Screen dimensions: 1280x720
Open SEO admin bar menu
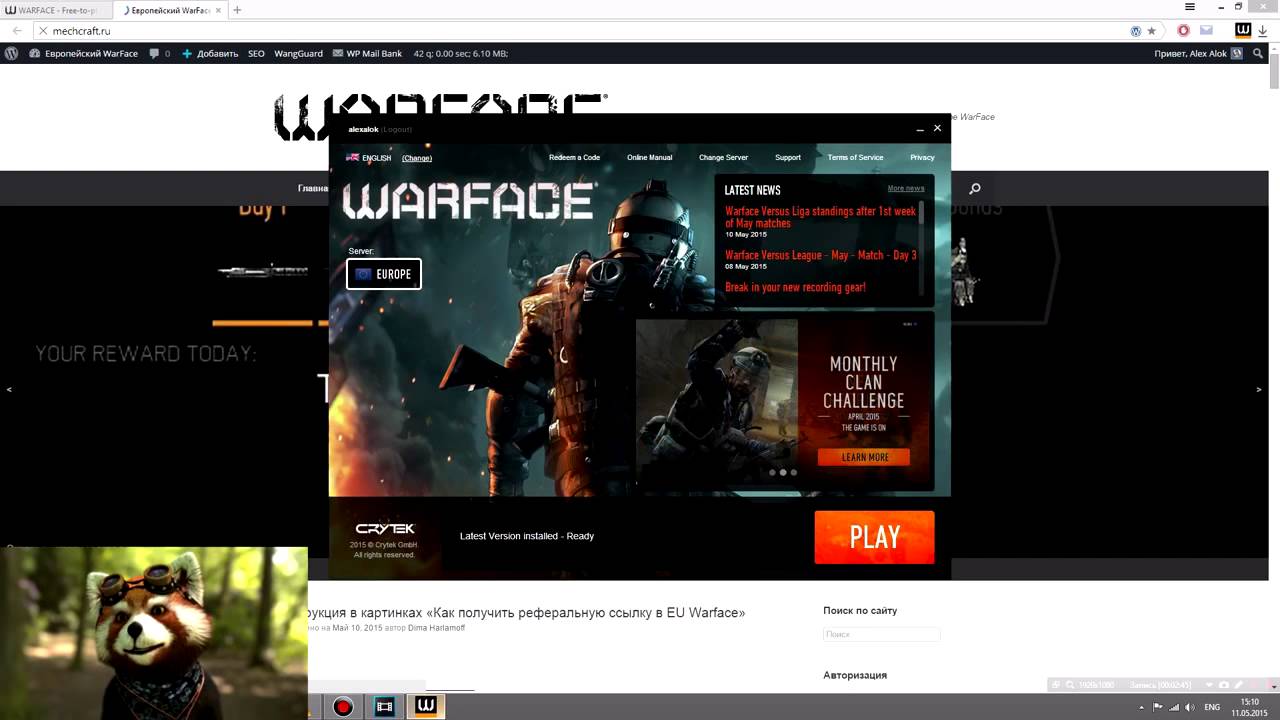click(256, 53)
